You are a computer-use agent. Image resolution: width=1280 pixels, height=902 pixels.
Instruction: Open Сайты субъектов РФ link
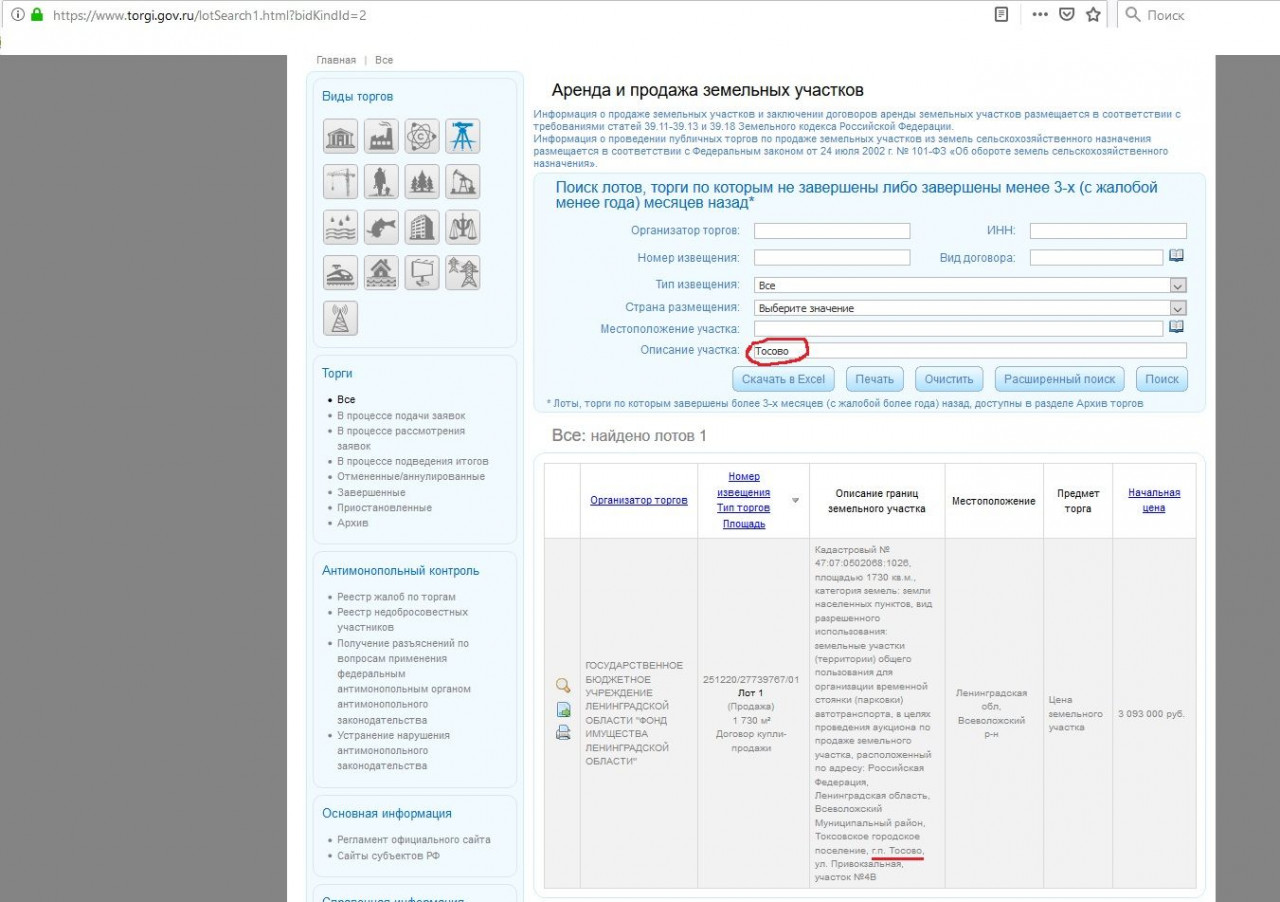(x=388, y=856)
